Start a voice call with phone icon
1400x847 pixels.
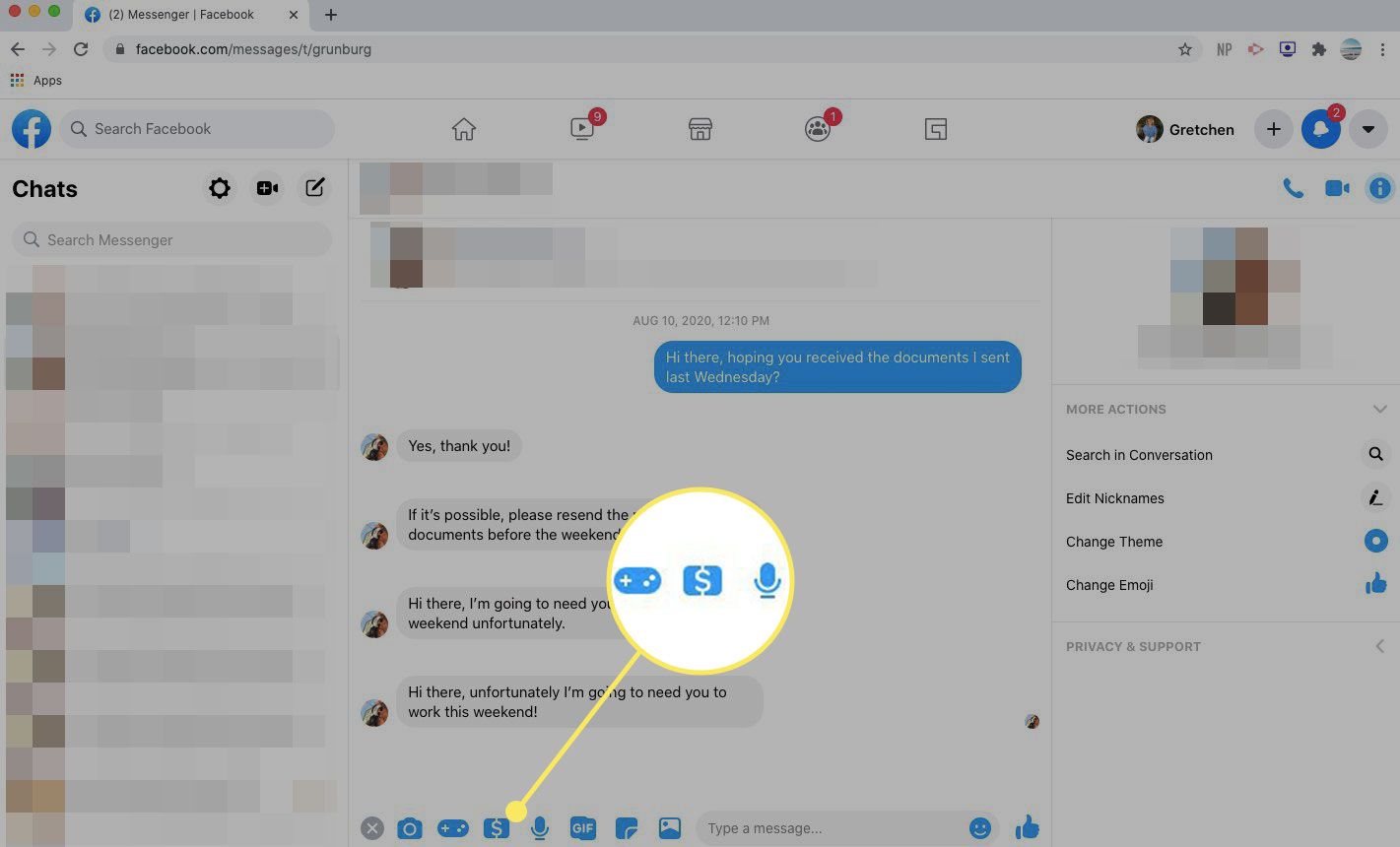[1293, 188]
